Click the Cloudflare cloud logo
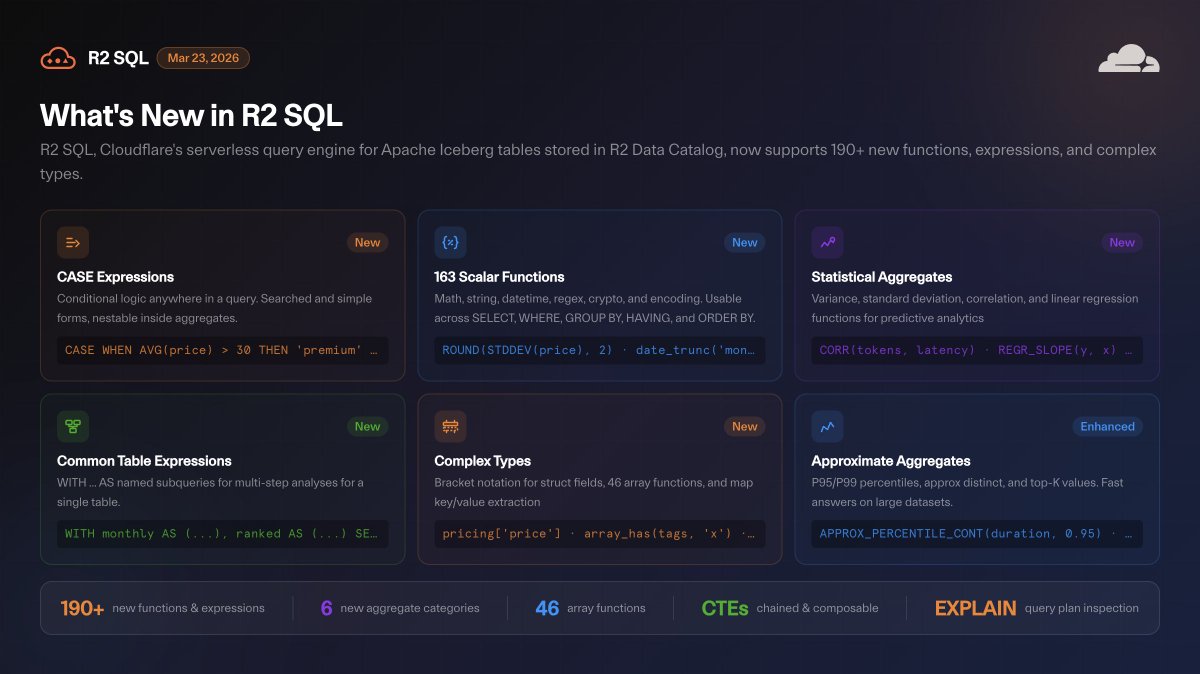This screenshot has width=1200, height=674. tap(1129, 58)
